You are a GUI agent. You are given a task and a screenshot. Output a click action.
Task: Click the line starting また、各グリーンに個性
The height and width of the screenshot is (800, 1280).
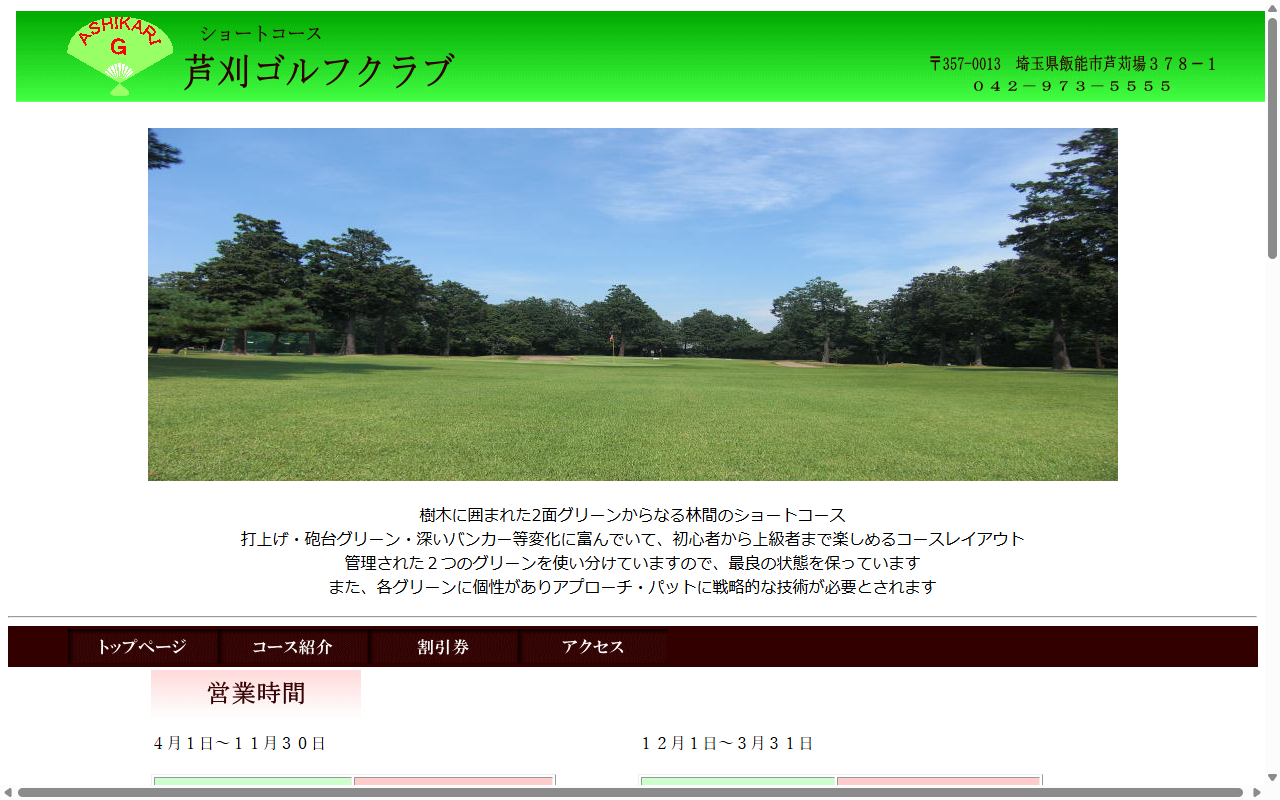coord(633,587)
